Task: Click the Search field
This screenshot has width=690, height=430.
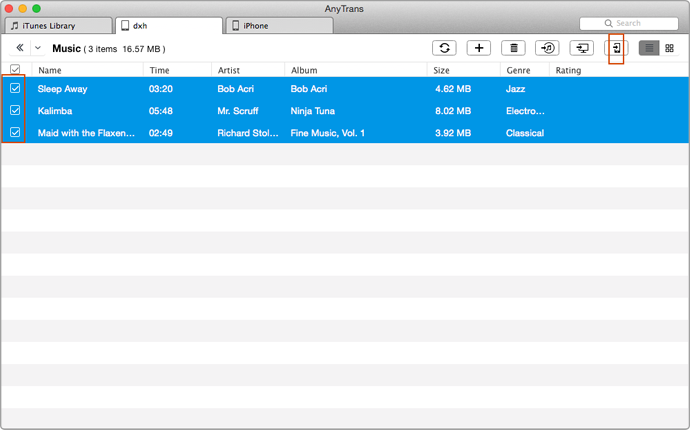Action: point(629,23)
